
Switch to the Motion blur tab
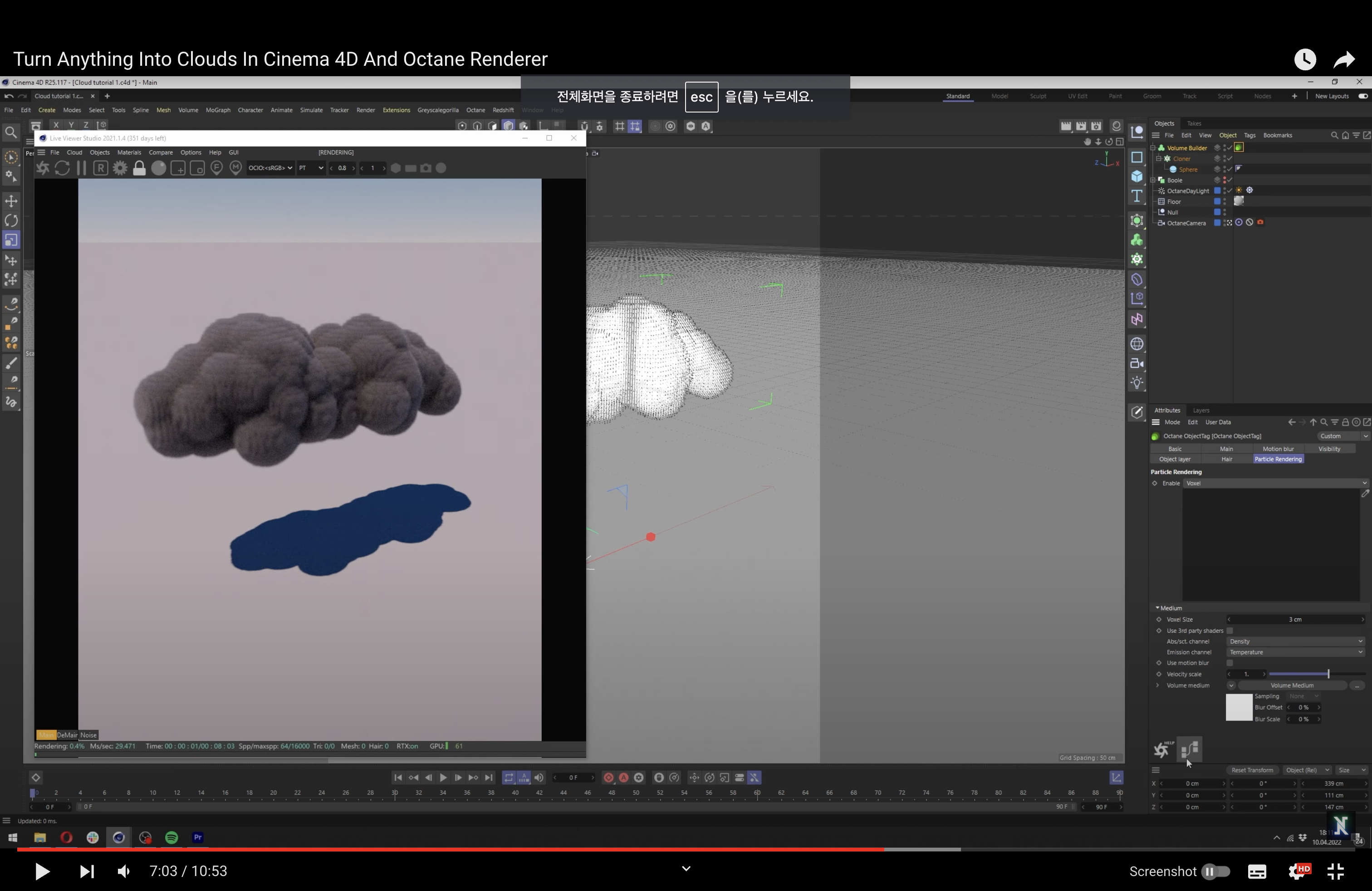(1278, 449)
